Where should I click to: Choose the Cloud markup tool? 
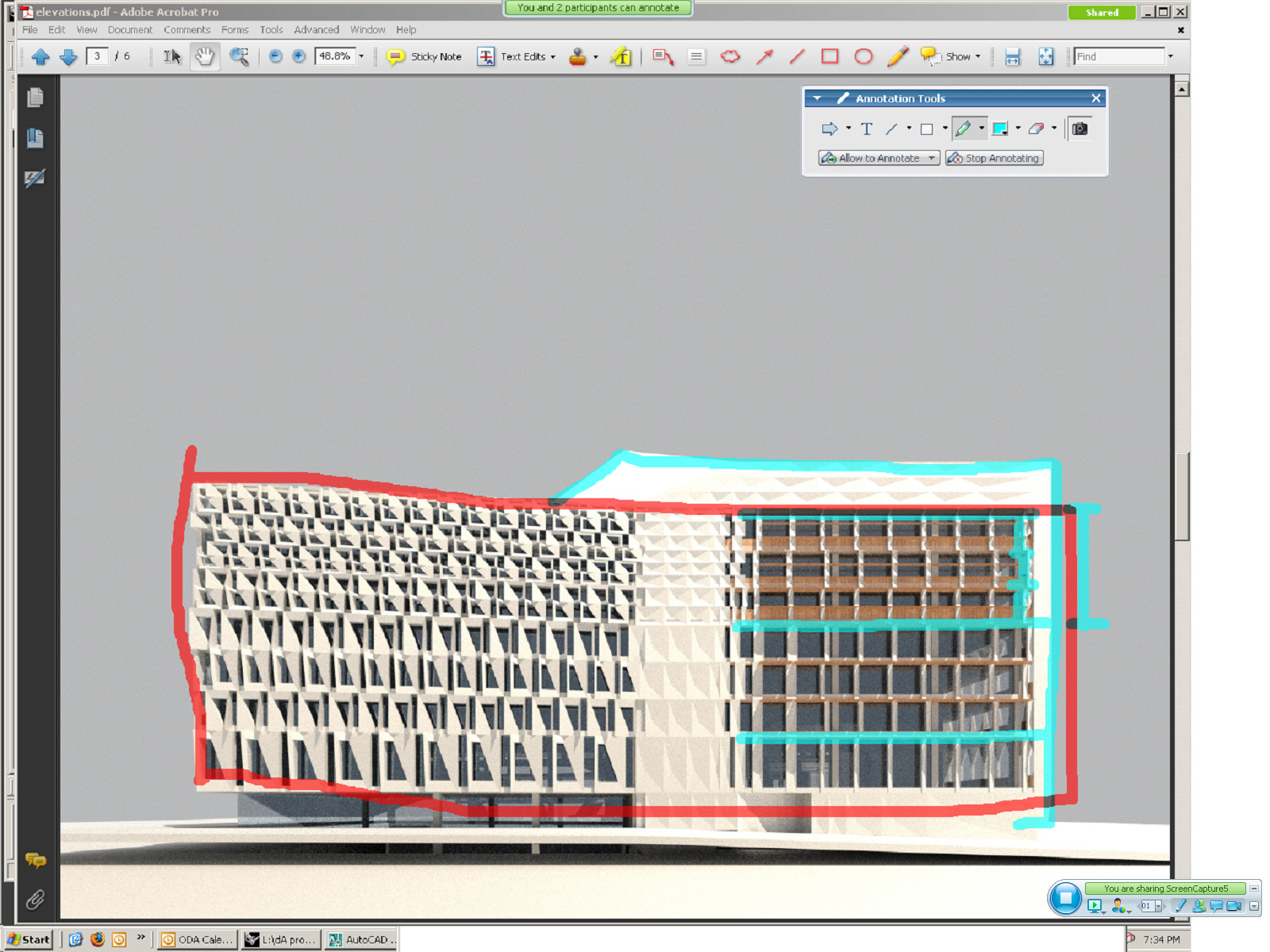point(730,56)
